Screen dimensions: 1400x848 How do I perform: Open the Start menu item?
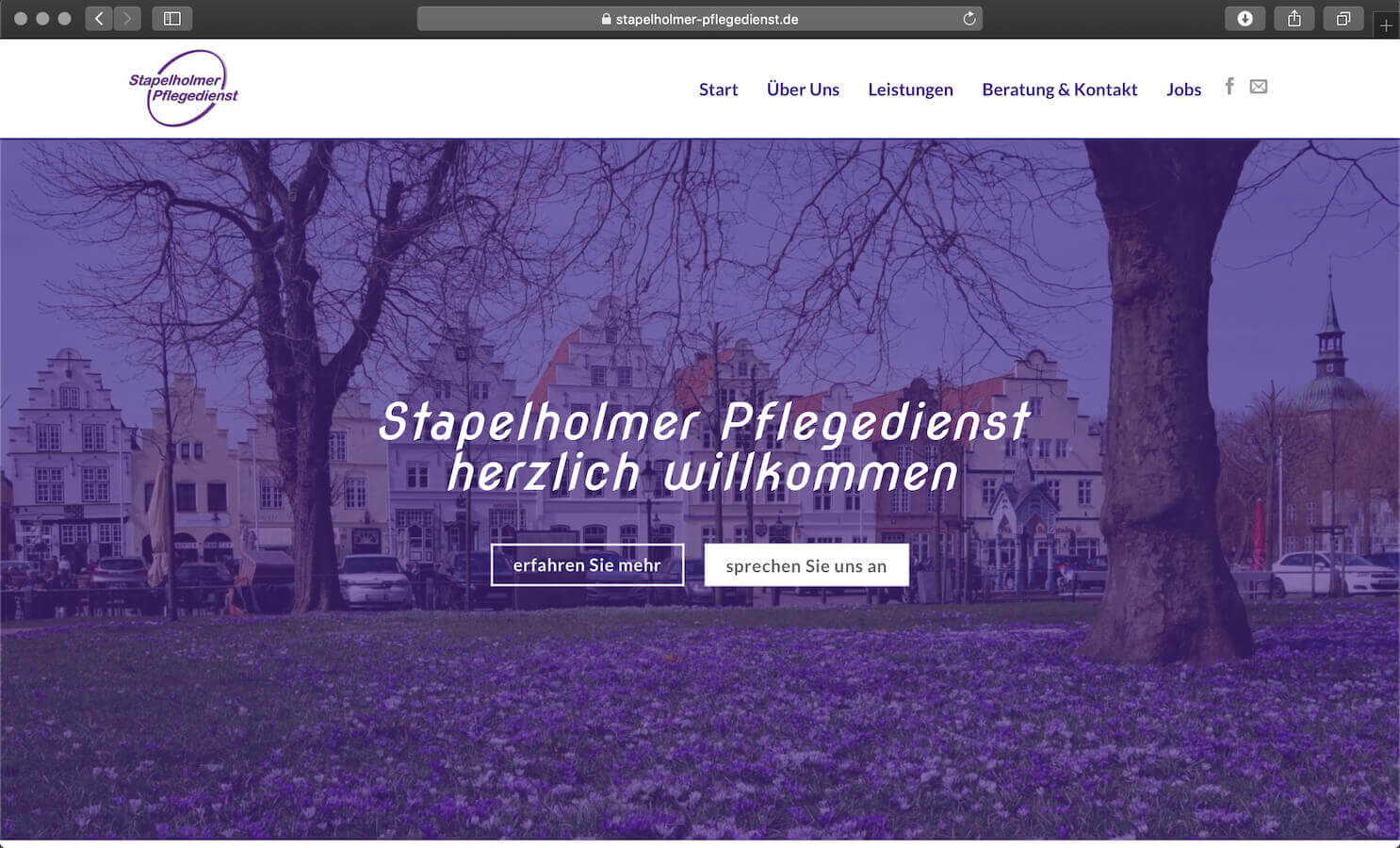pos(718,90)
